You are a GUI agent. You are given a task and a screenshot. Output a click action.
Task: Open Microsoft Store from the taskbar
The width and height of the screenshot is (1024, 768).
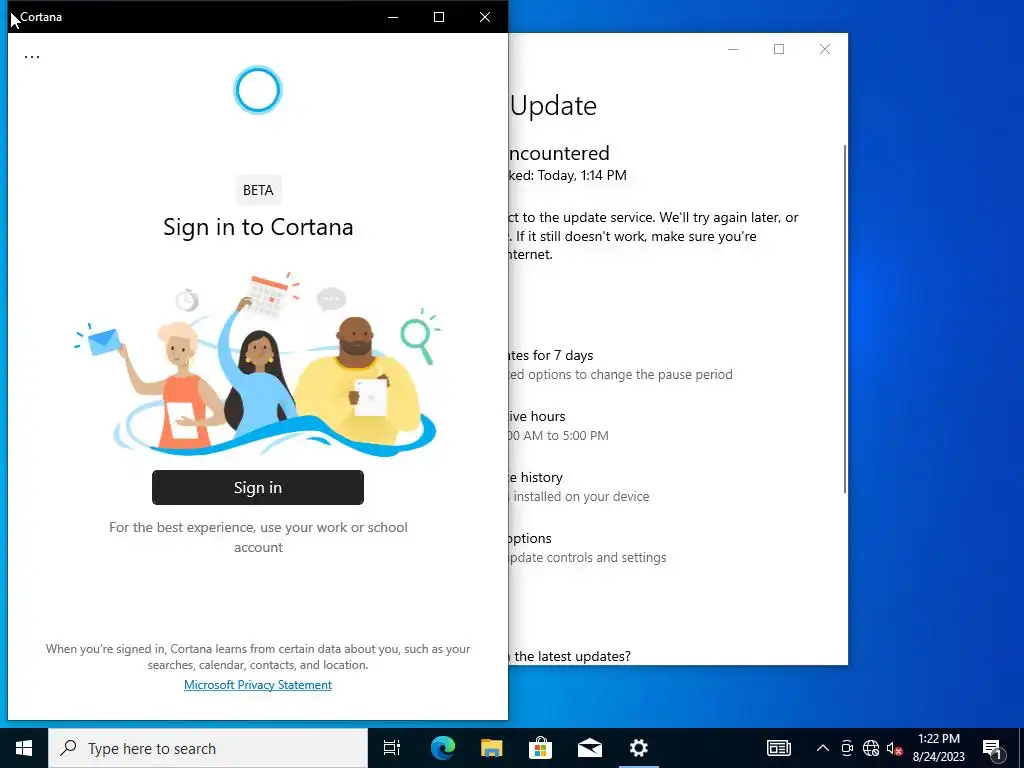point(541,748)
